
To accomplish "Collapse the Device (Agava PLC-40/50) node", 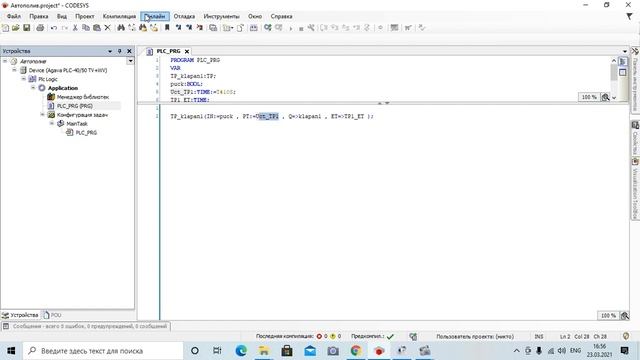I will click(x=15, y=70).
